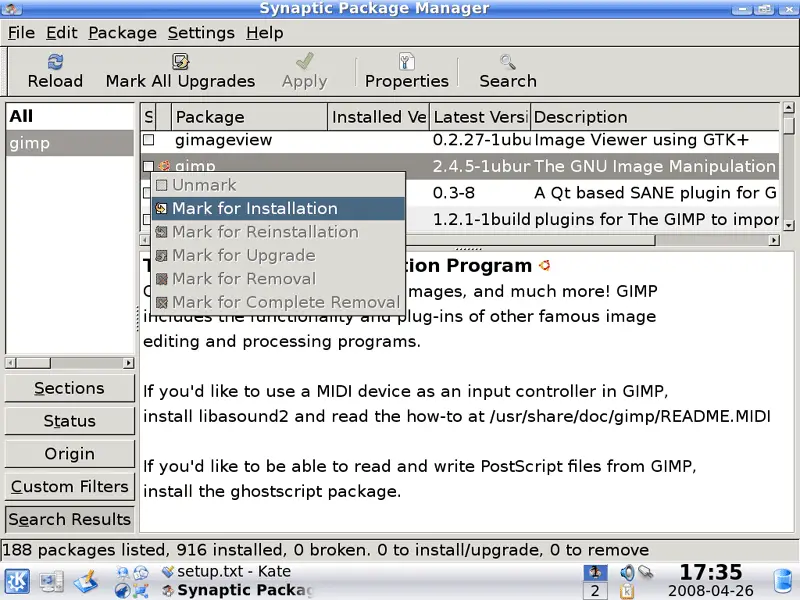Image resolution: width=800 pixels, height=600 pixels.
Task: Select the gimageview package name
Action: pyautogui.click(x=223, y=140)
